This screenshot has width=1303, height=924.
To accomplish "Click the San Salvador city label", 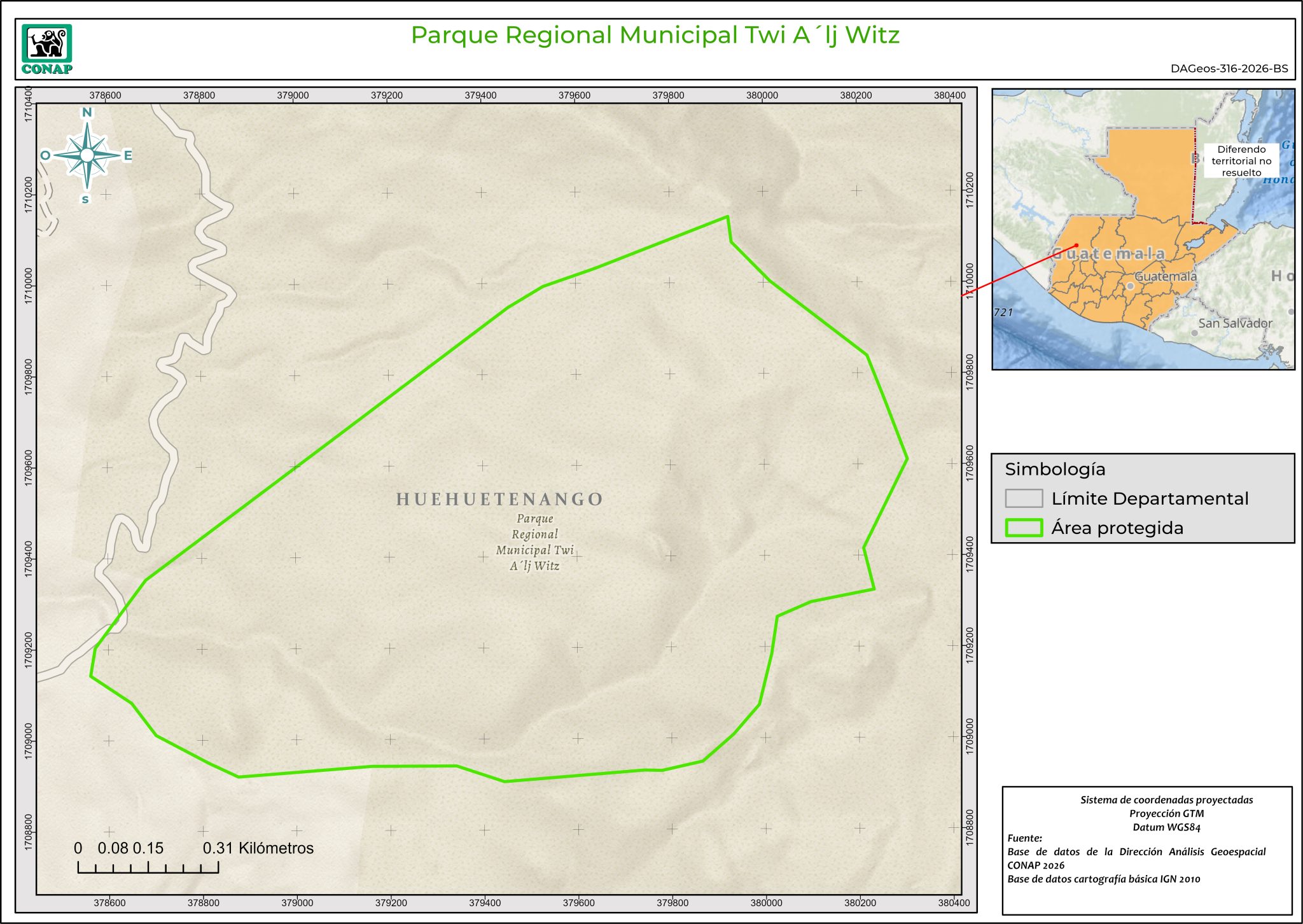I will click(1235, 323).
